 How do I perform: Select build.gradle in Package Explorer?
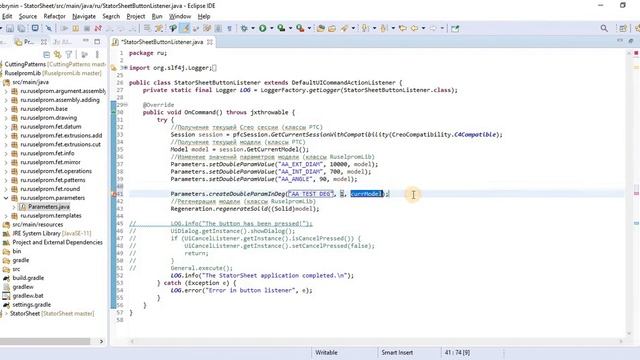28,278
